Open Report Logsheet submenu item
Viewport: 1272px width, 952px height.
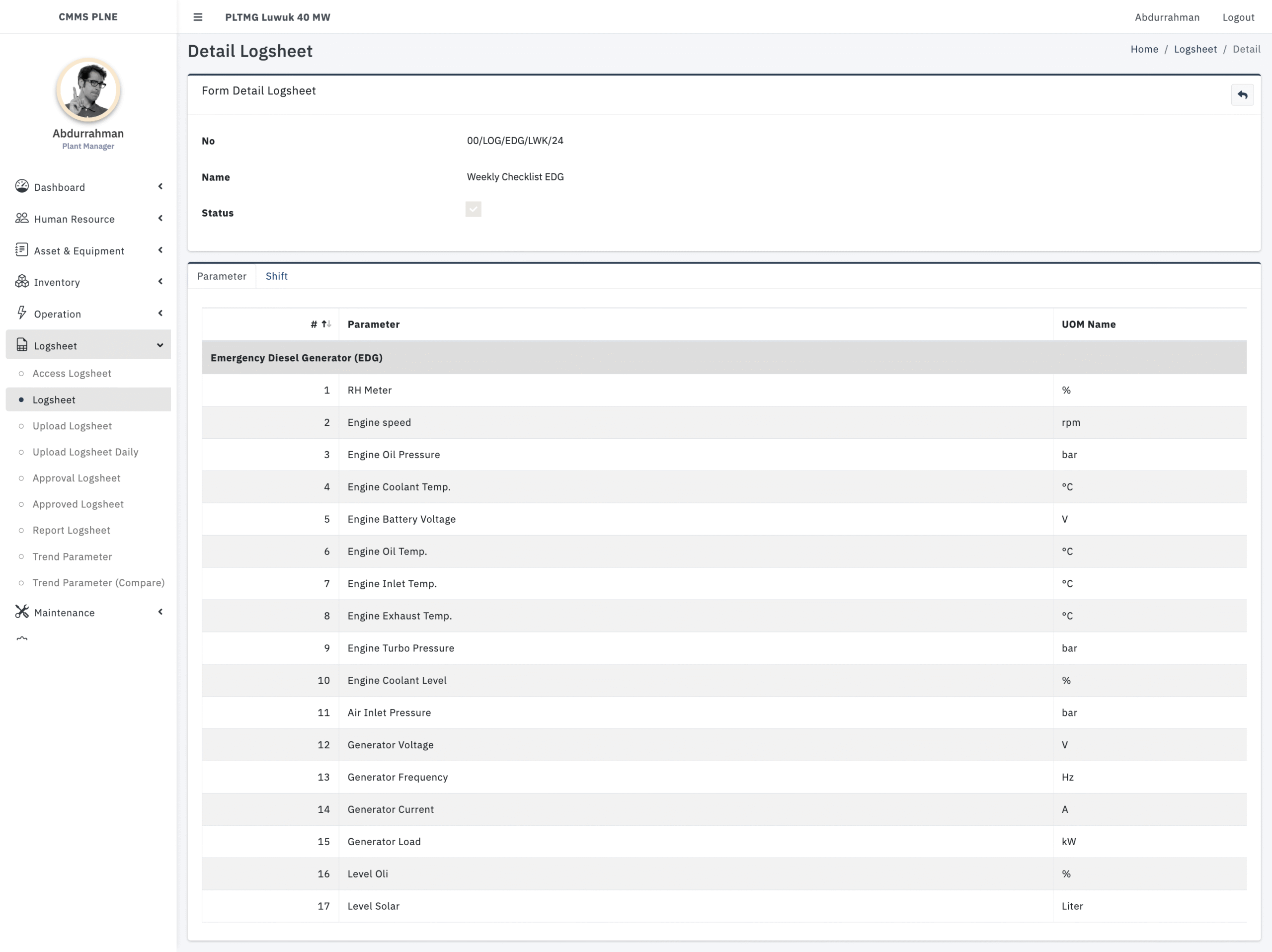(x=88, y=530)
